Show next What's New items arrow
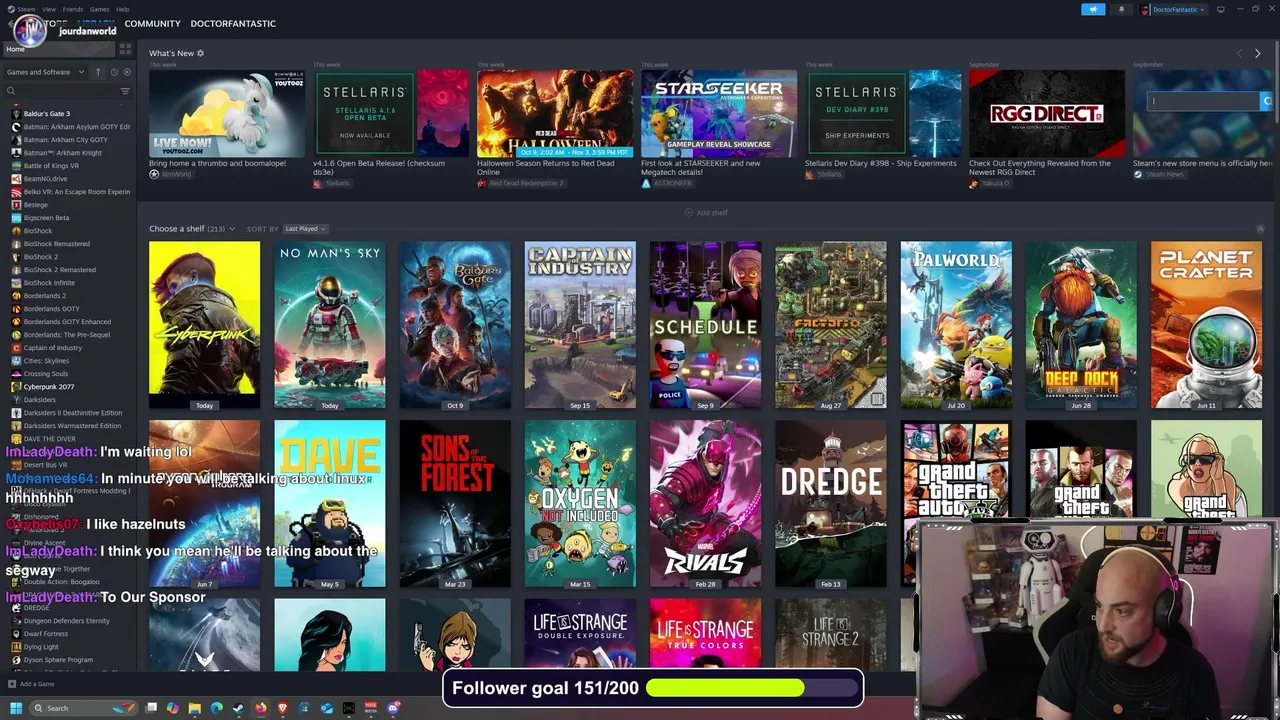 coord(1257,53)
